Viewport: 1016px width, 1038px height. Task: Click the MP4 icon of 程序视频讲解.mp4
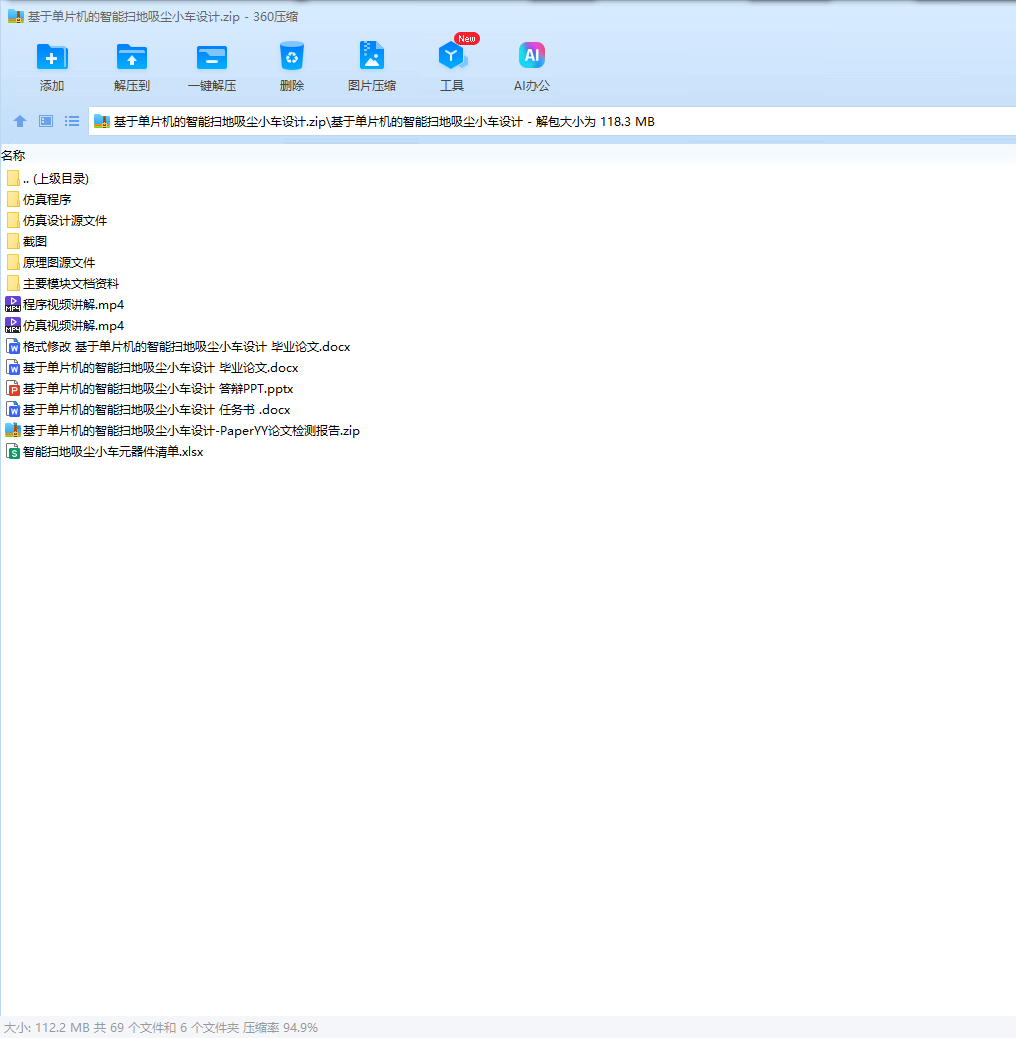click(13, 305)
